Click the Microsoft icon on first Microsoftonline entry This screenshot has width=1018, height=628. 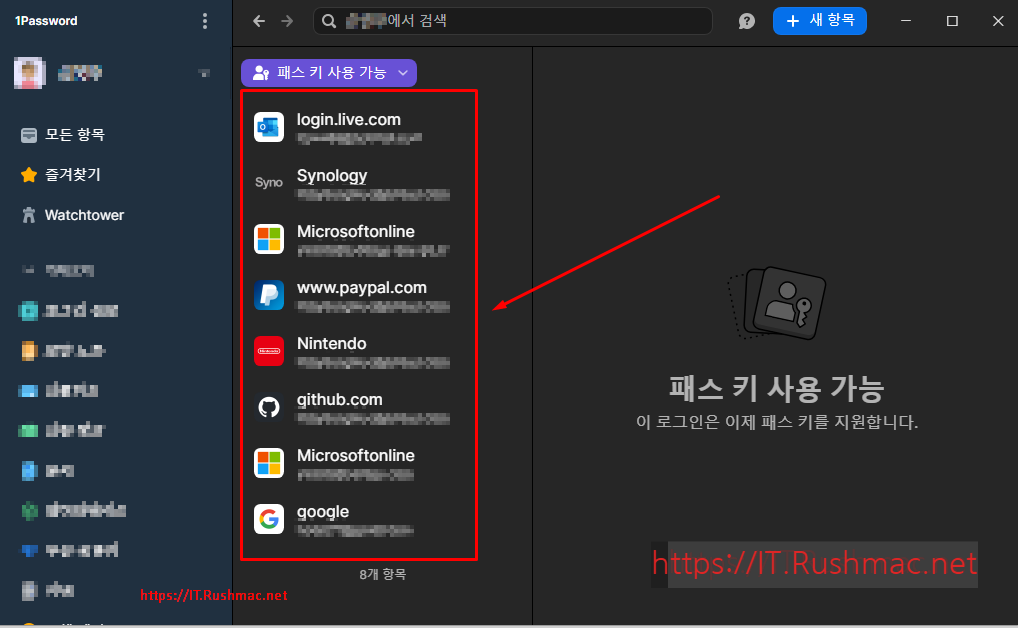tap(268, 239)
